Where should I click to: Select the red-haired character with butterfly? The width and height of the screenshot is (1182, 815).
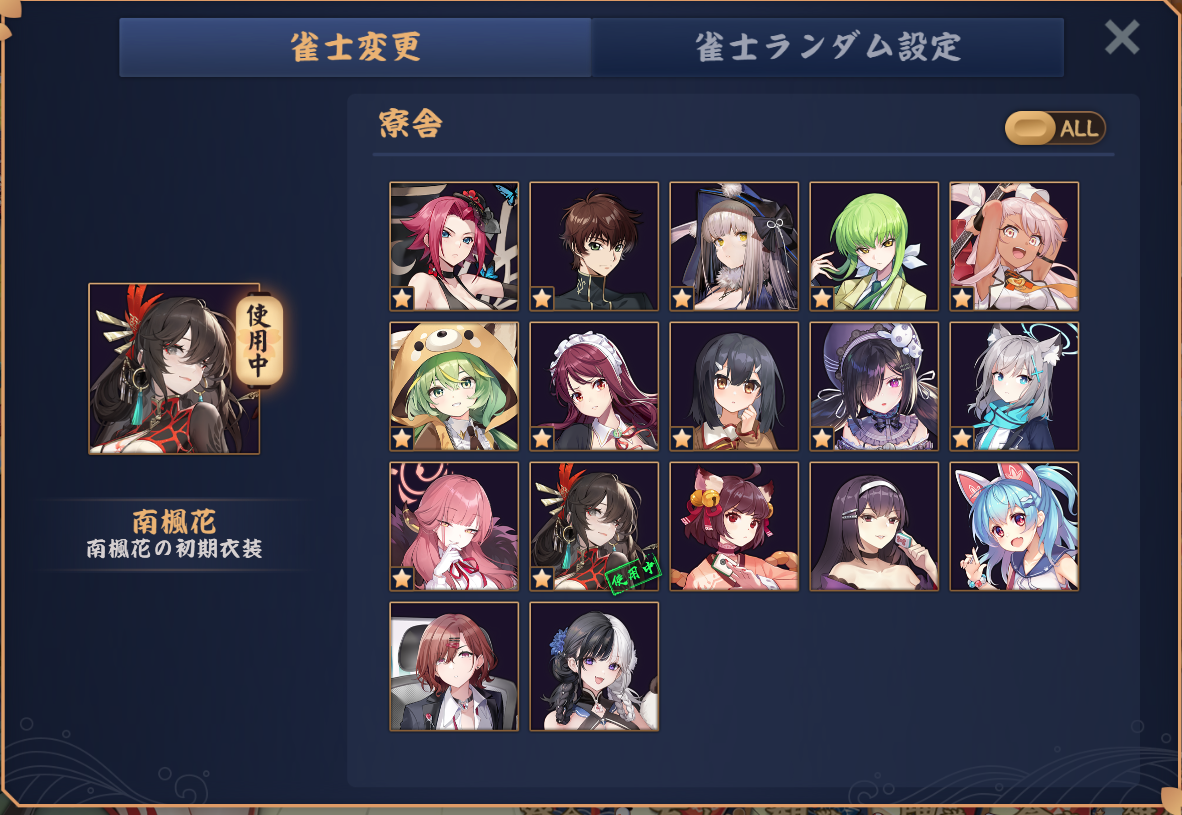(x=454, y=247)
